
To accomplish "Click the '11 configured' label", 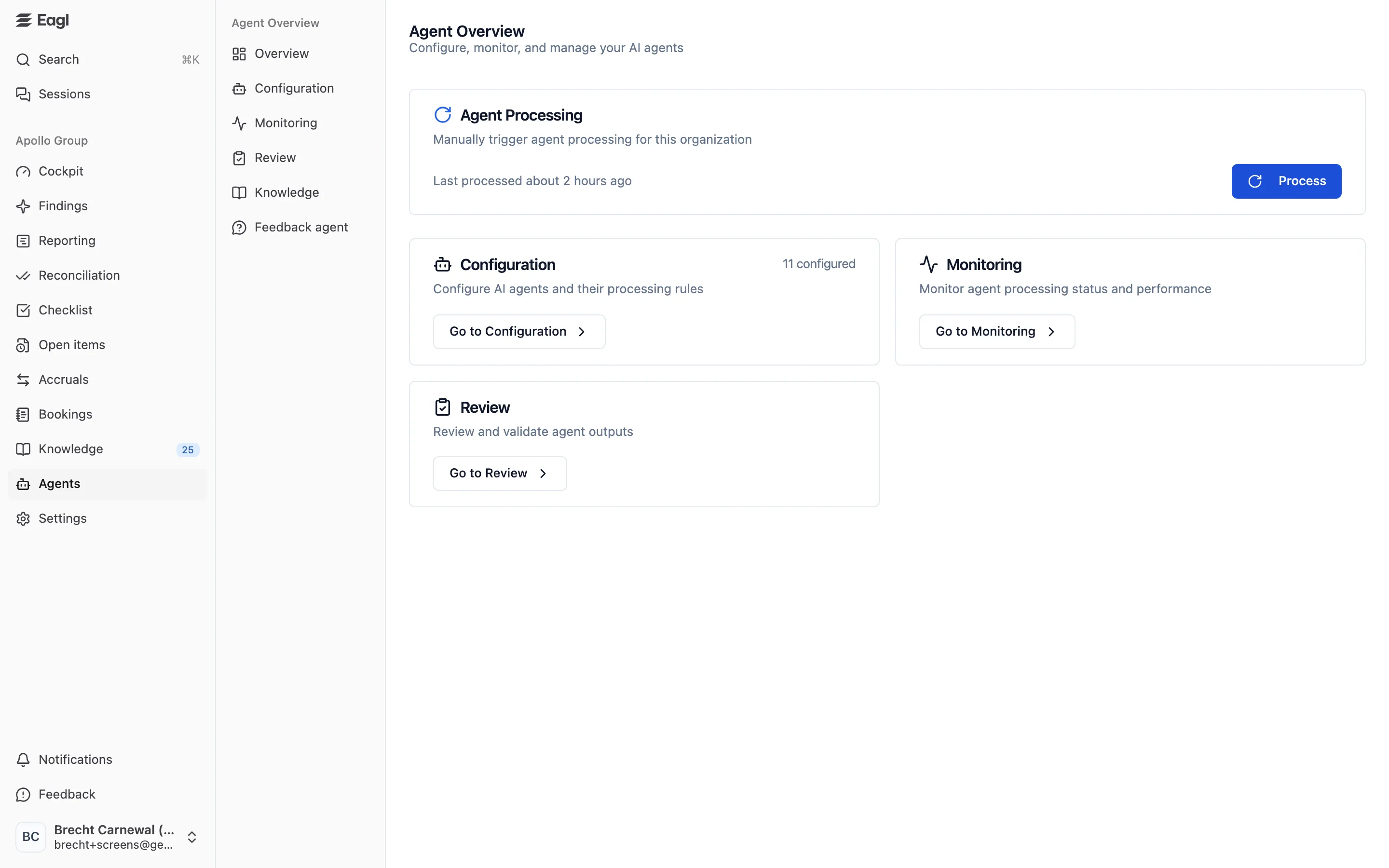I will coord(818,264).
